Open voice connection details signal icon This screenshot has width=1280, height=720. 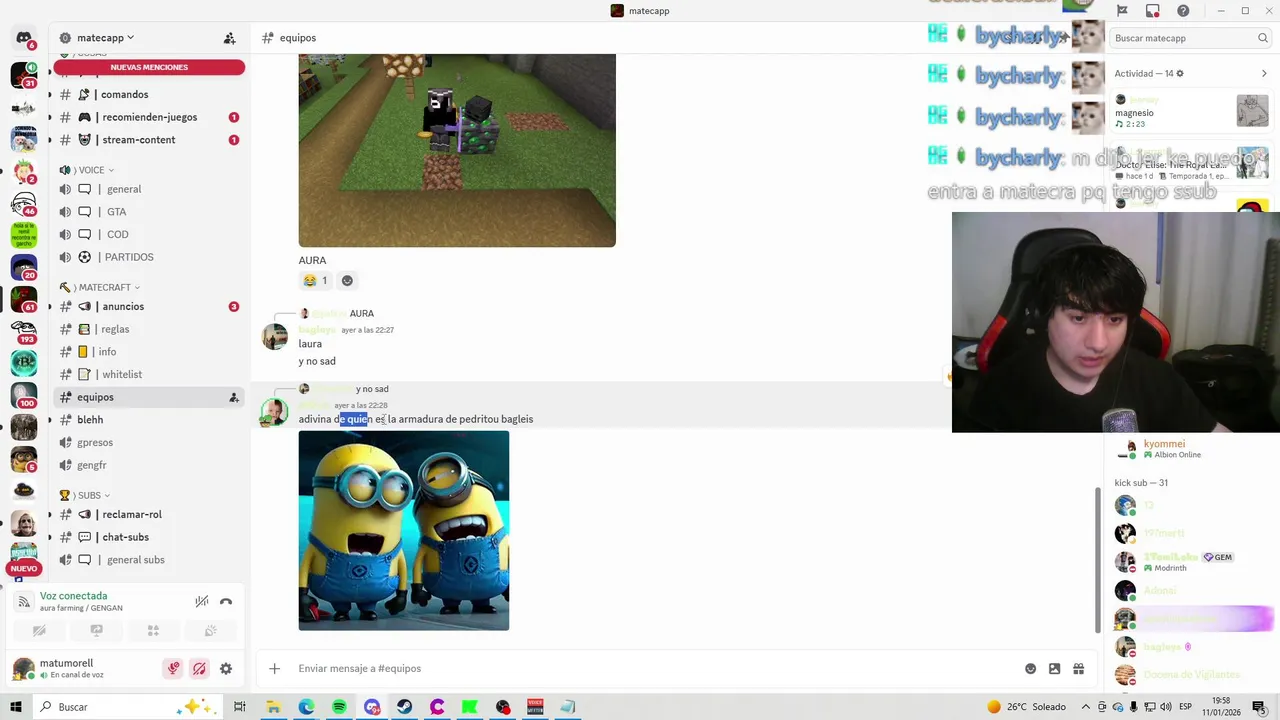(x=24, y=601)
